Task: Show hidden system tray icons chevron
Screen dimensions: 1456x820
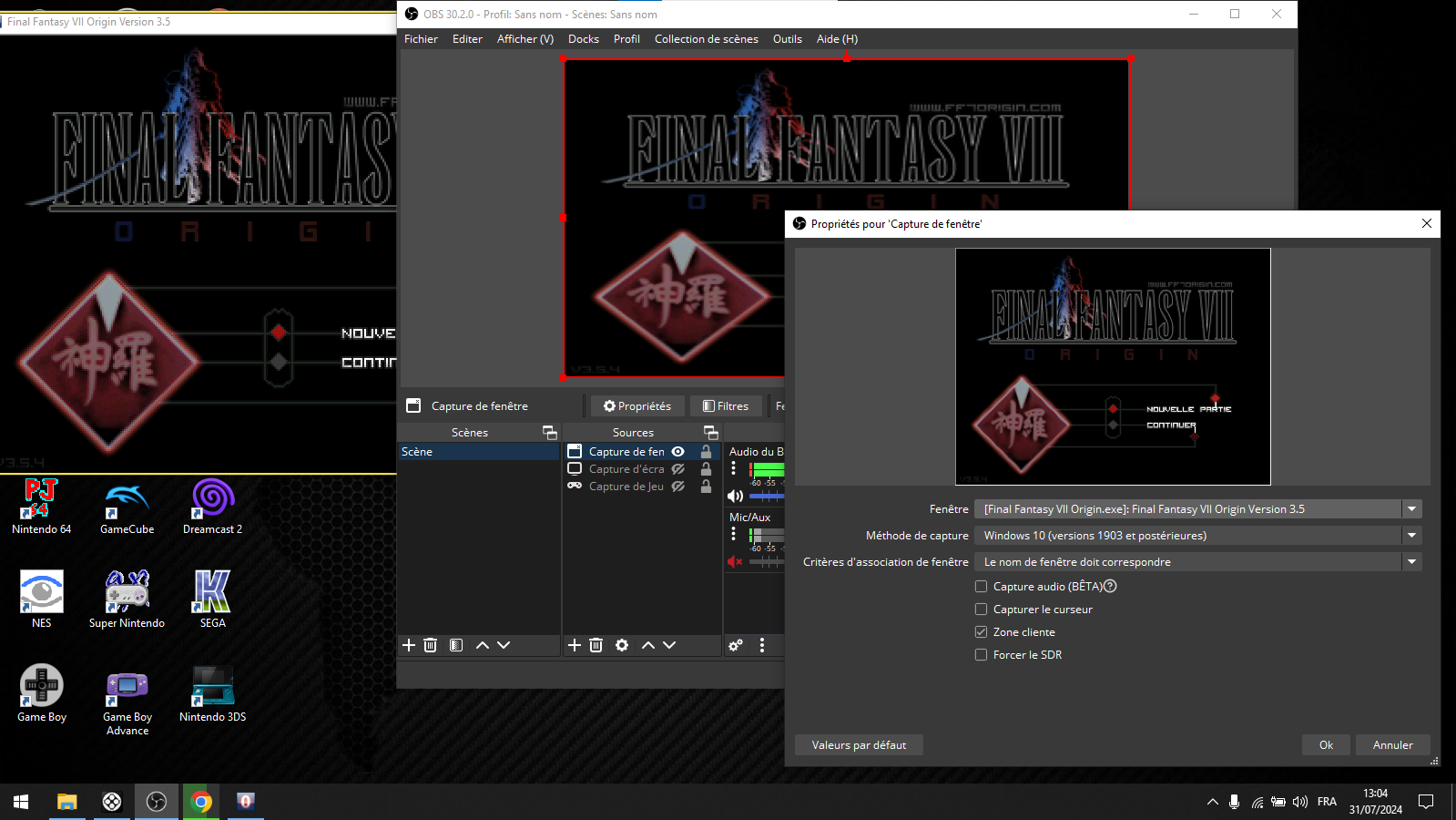Action: coord(1212,802)
